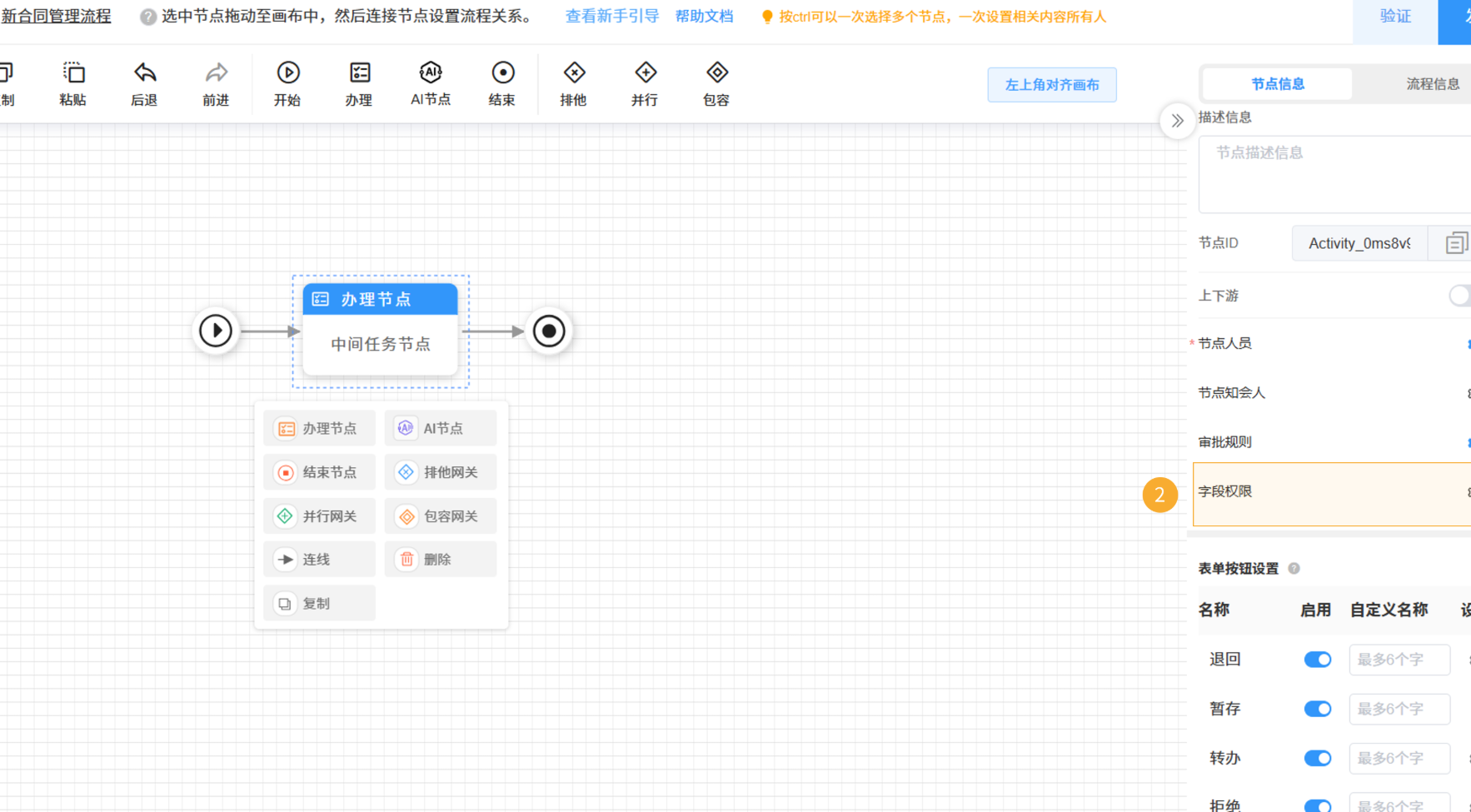This screenshot has width=1471, height=812.
Task: Click the 节点ID input field
Action: pyautogui.click(x=1359, y=243)
